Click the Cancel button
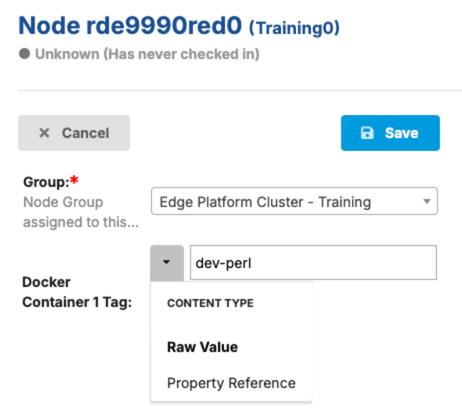The width and height of the screenshot is (462, 415). coord(74,133)
